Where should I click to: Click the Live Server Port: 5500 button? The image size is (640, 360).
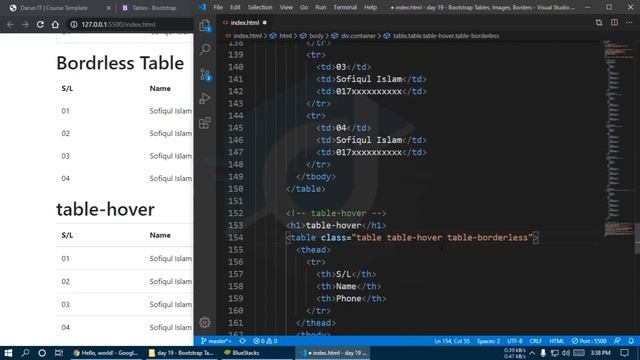coord(589,341)
